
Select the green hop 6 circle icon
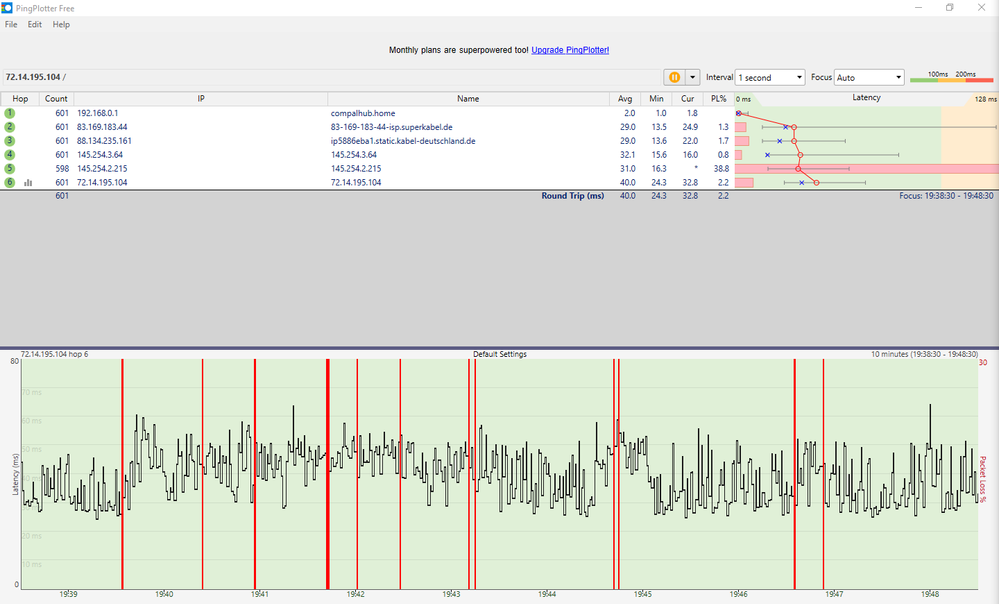(10, 182)
